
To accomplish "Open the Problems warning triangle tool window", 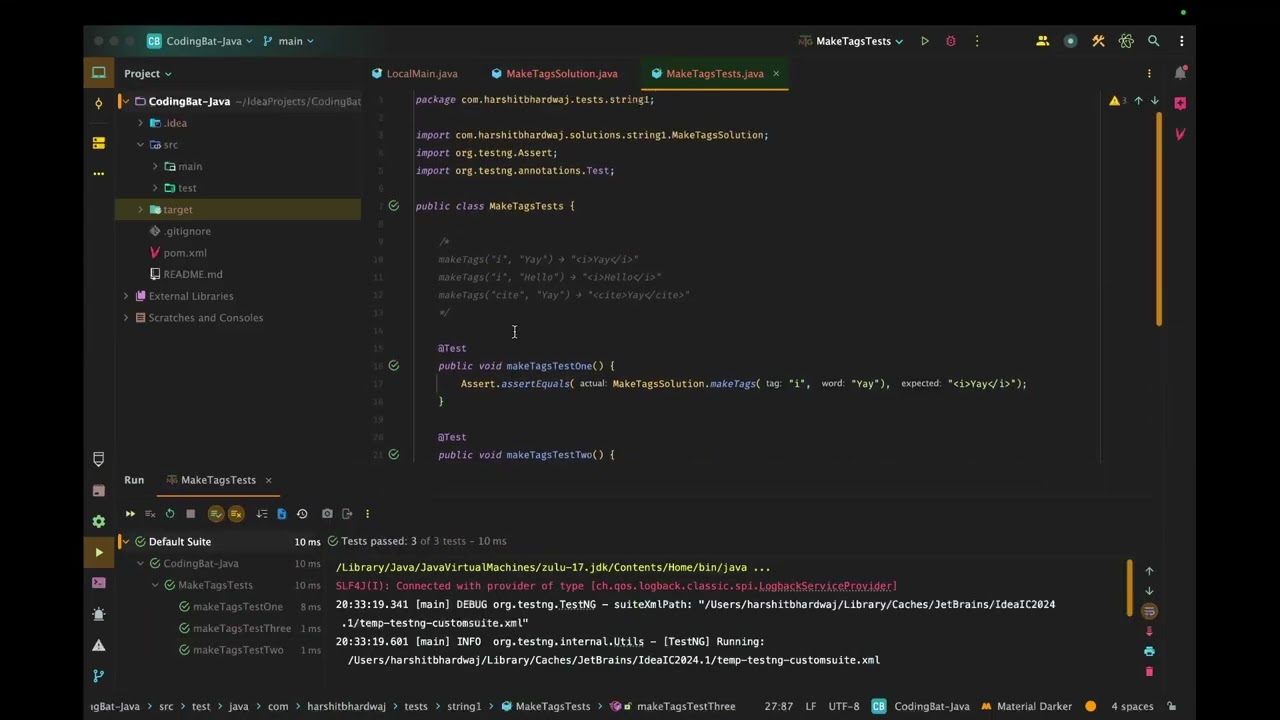I will [x=98, y=645].
